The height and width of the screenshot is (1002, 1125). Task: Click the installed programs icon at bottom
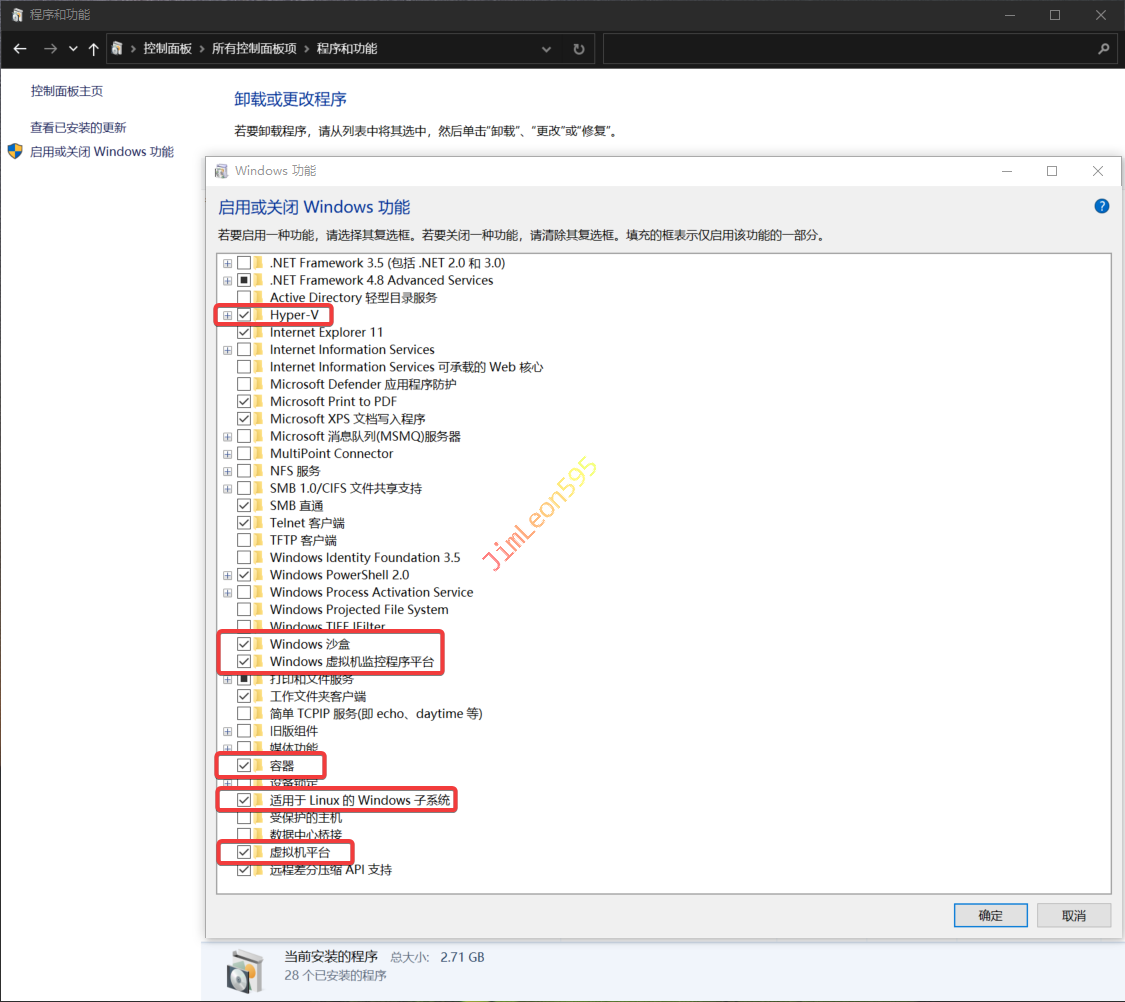coord(244,967)
